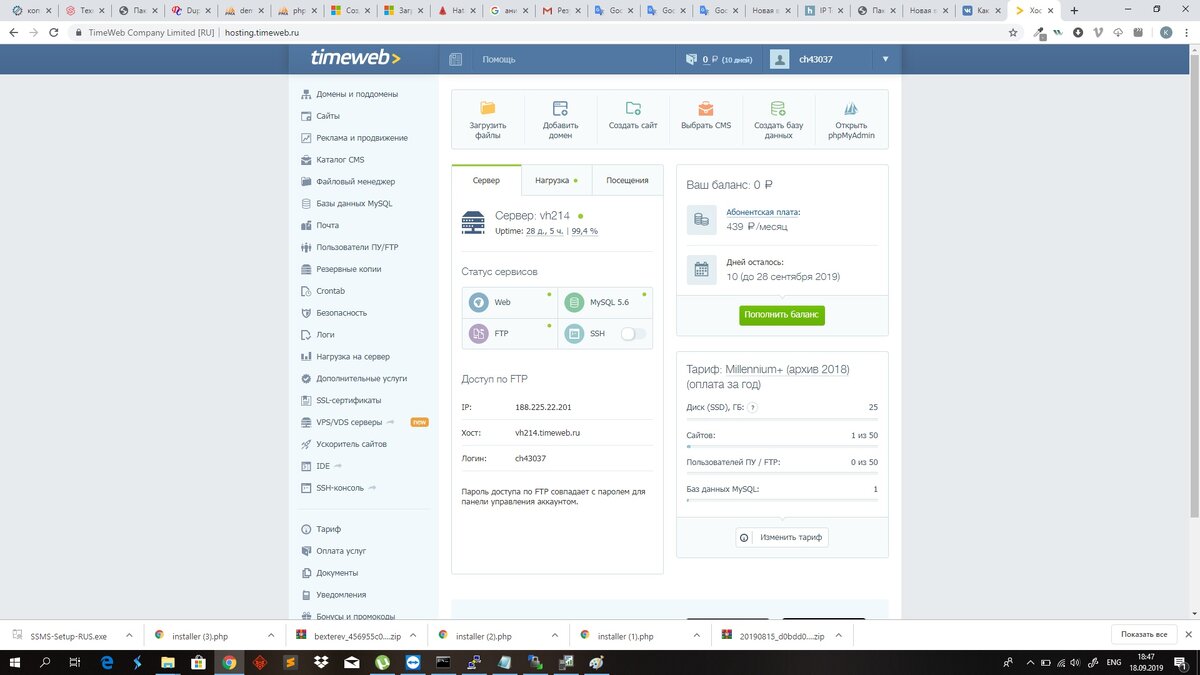This screenshot has width=1200, height=675.
Task: Open Базы данных MySQL sidebar item
Action: pos(354,203)
